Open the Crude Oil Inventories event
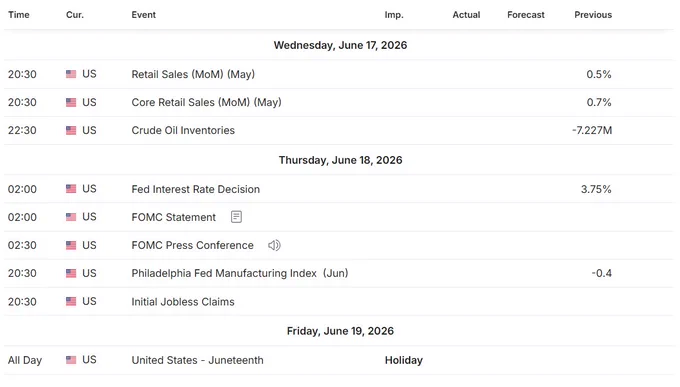 [x=183, y=130]
